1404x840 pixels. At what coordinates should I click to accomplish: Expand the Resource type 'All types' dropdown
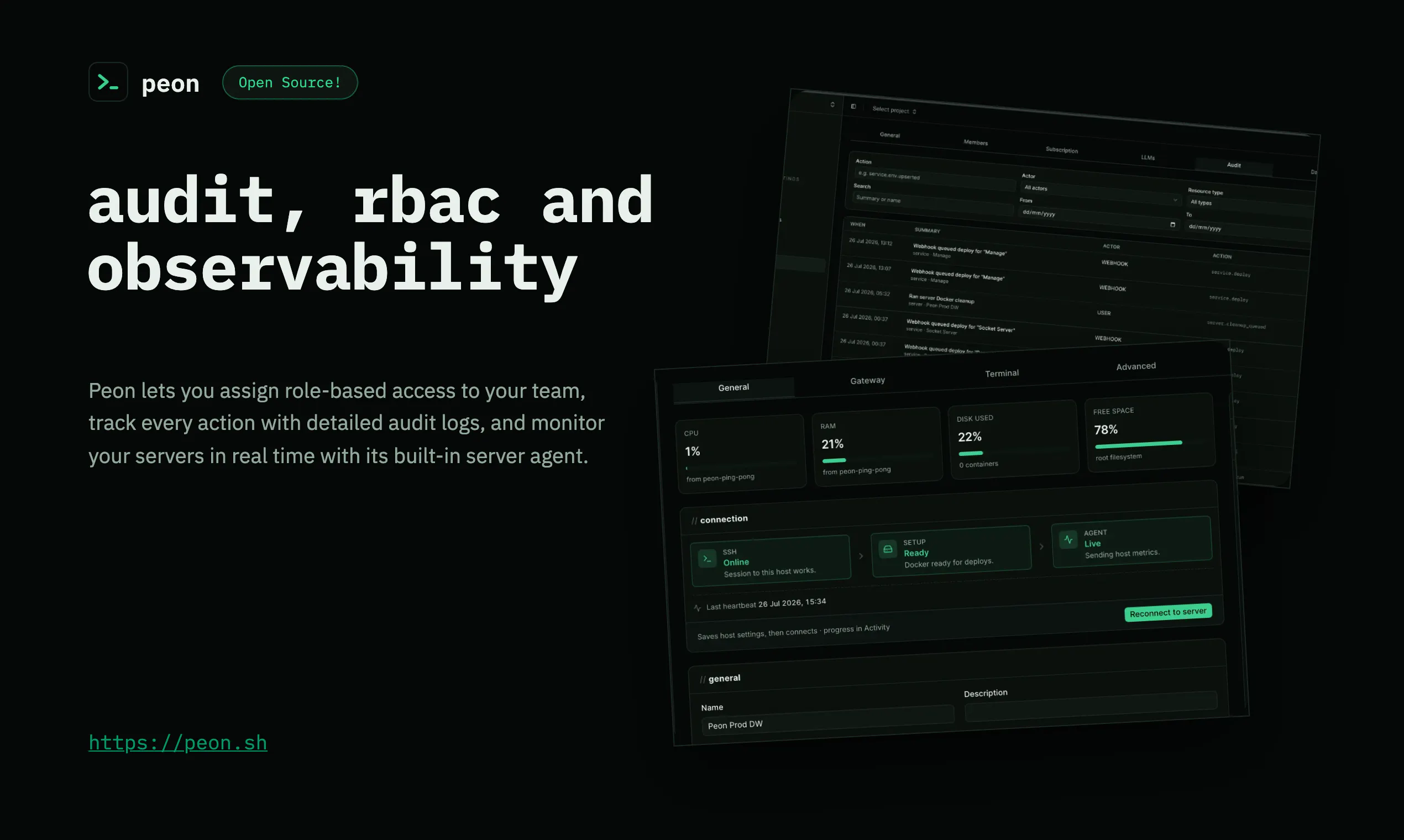[1250, 207]
